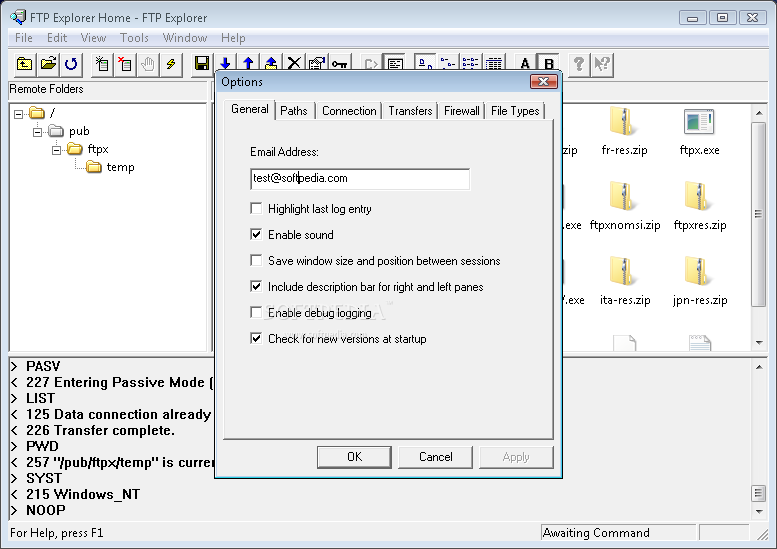
Task: Switch to the Firewall tab
Action: 461,111
